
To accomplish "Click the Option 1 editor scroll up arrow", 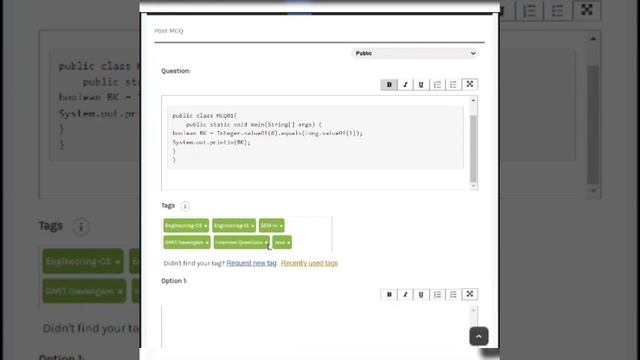I will click(x=473, y=311).
